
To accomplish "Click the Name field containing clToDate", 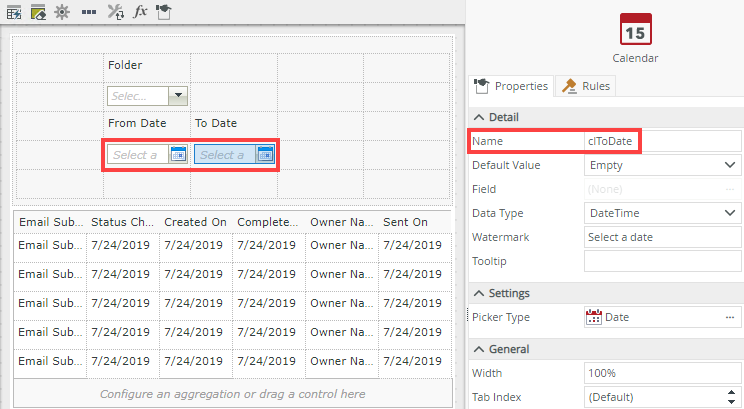I will (662, 141).
